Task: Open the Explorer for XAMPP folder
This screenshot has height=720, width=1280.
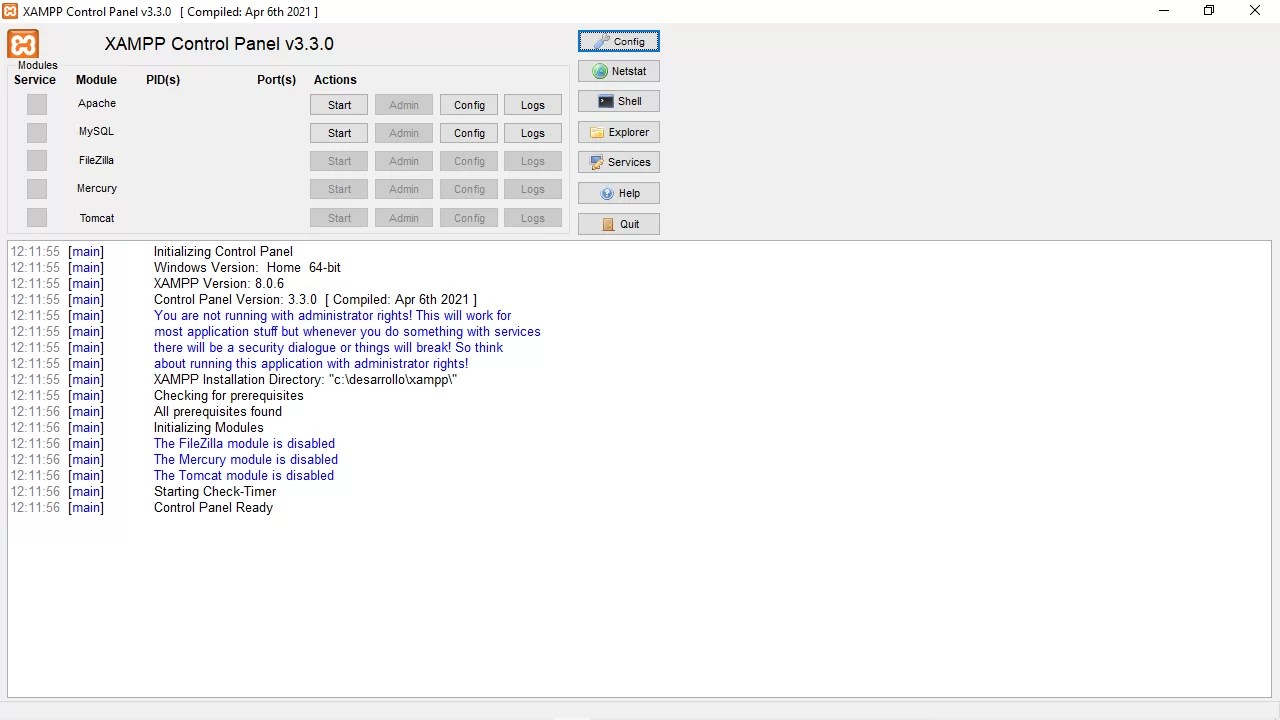Action: pyautogui.click(x=618, y=132)
